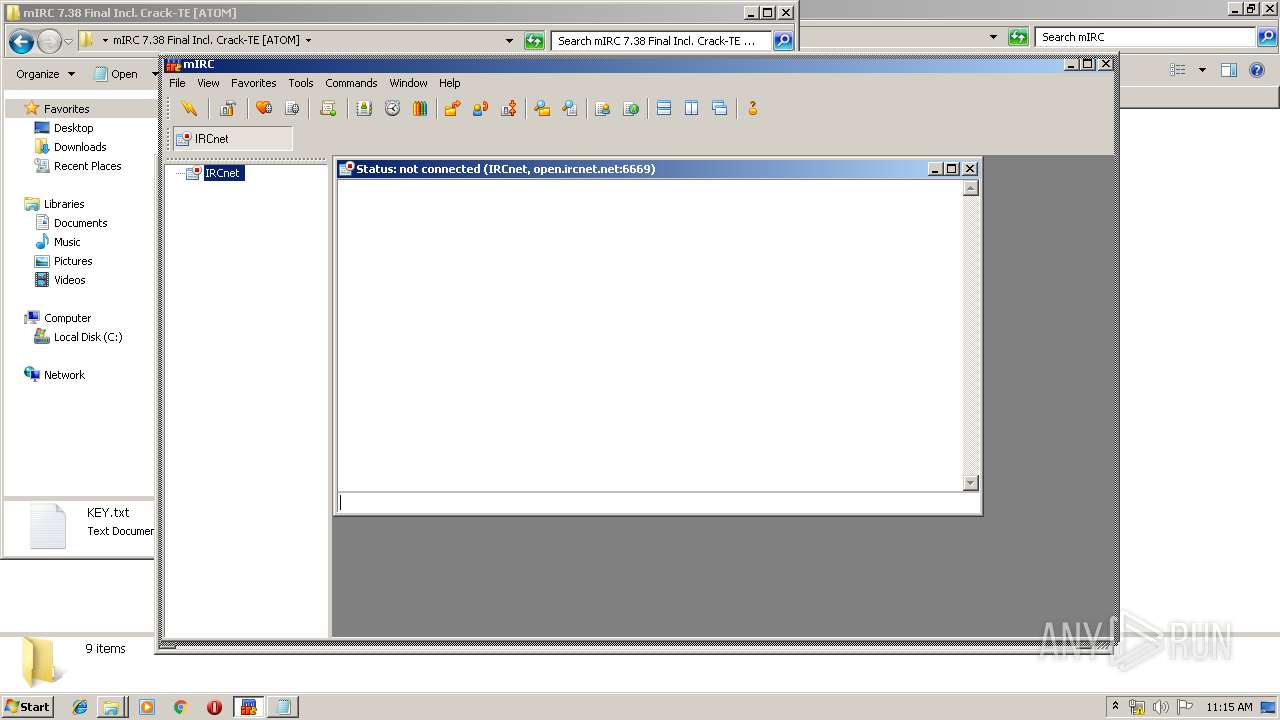Screen dimensions: 1280x720
Task: Open mIRC Commands menu
Action: (351, 83)
